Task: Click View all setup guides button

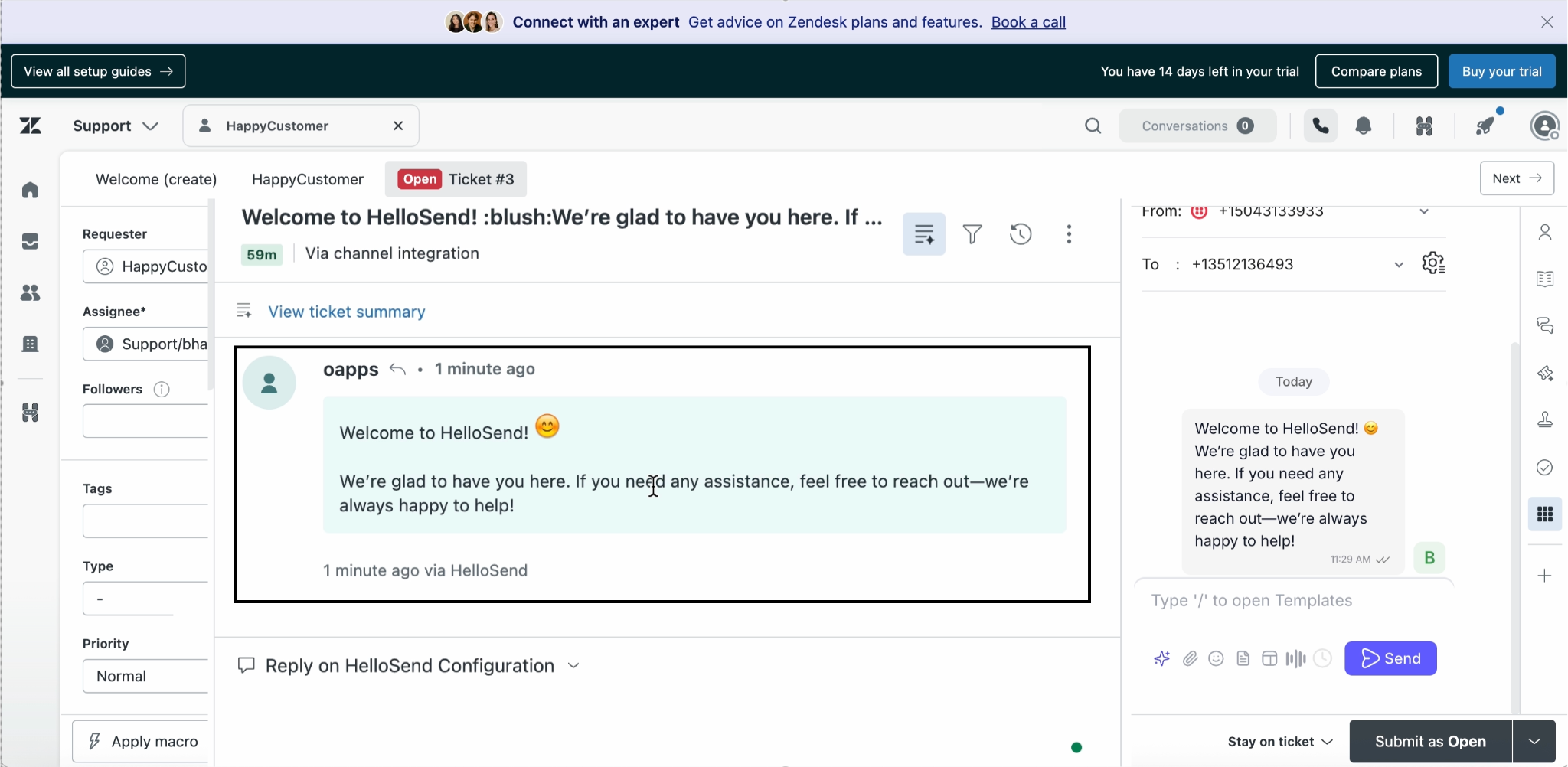Action: click(x=98, y=71)
